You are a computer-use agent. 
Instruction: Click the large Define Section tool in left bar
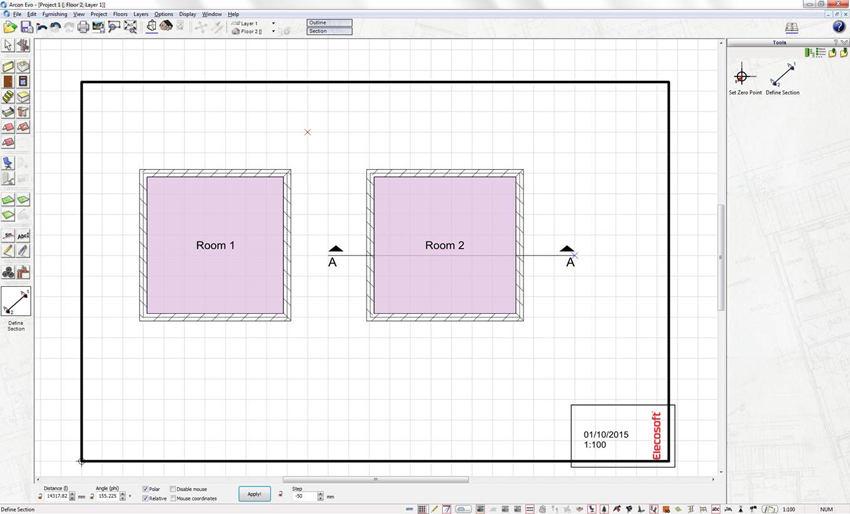click(16, 301)
